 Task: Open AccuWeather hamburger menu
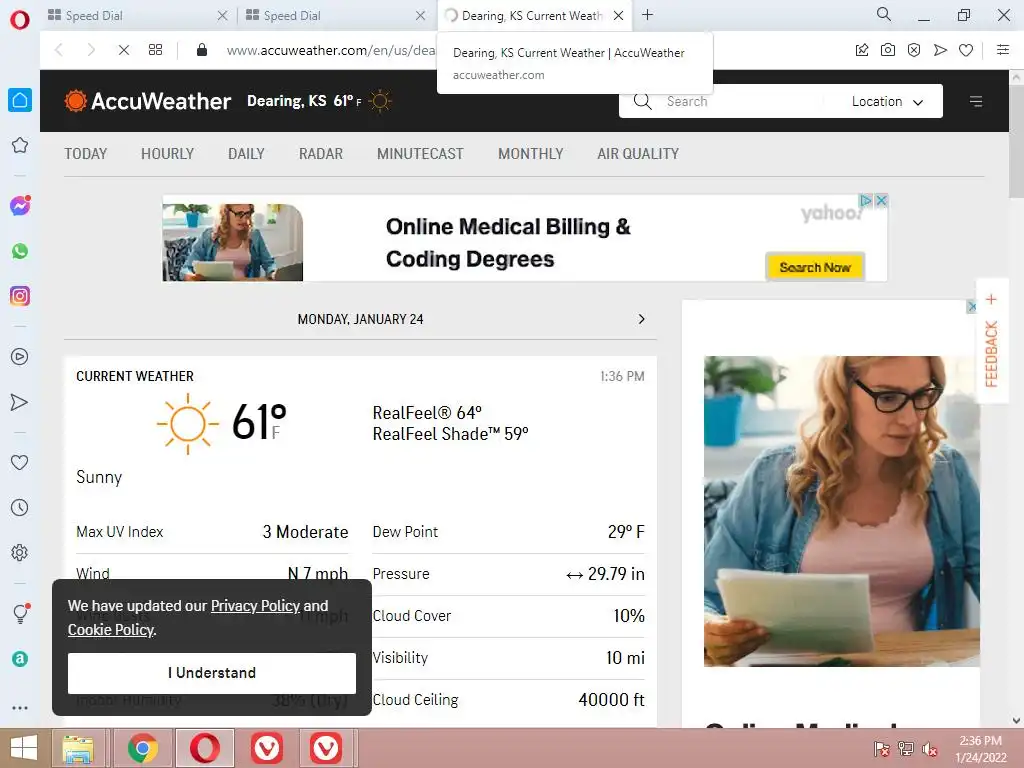(x=976, y=101)
